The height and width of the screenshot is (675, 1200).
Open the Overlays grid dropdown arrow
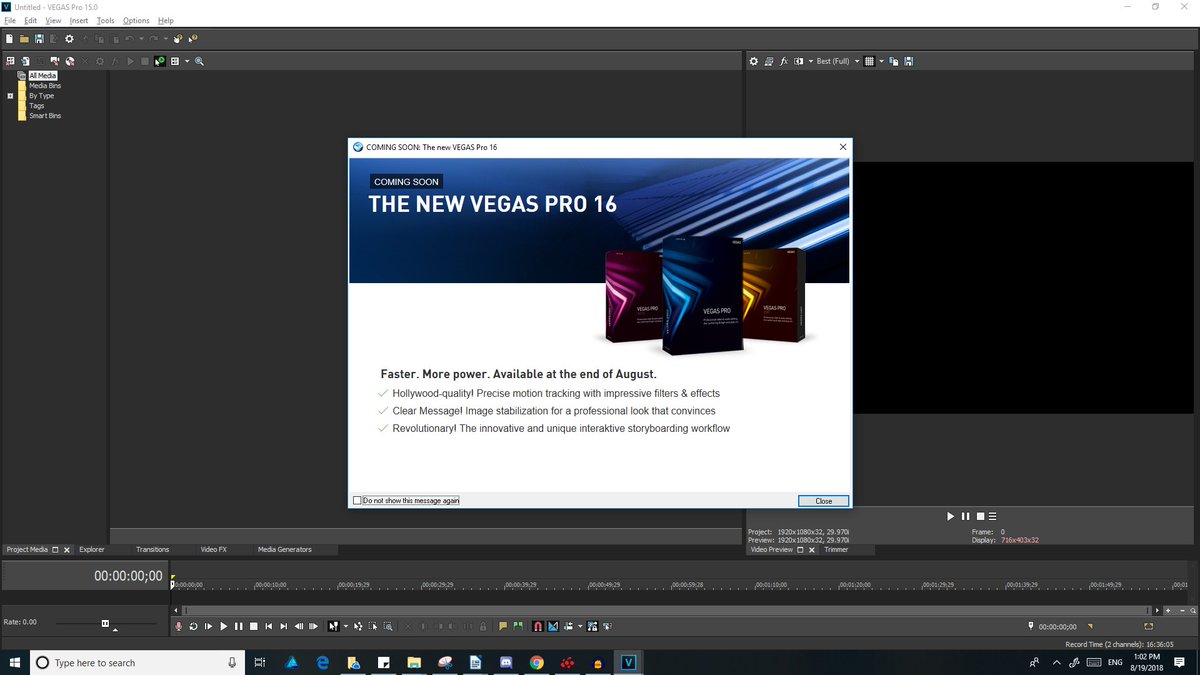881,61
